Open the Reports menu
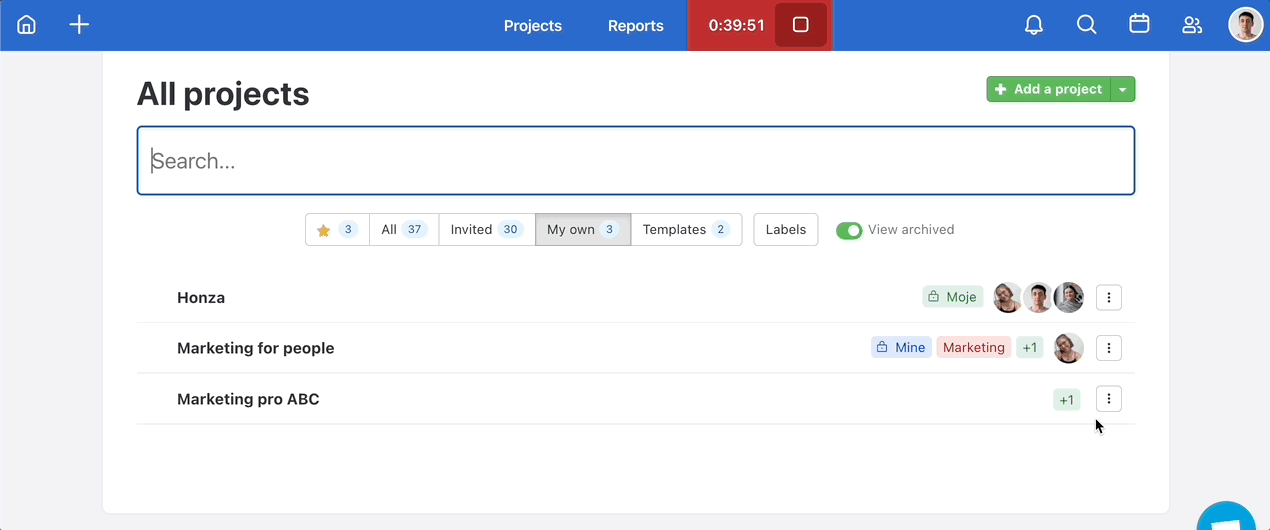 (636, 26)
